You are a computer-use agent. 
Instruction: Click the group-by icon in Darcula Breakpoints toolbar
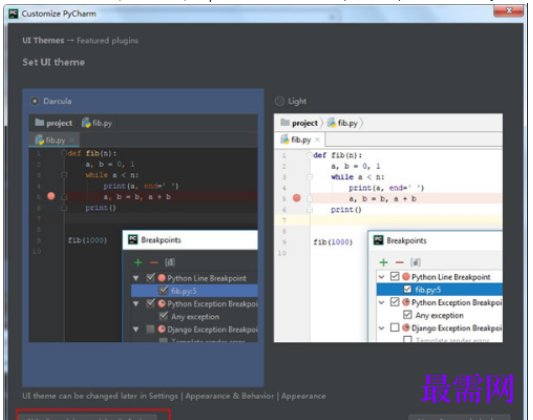click(170, 262)
